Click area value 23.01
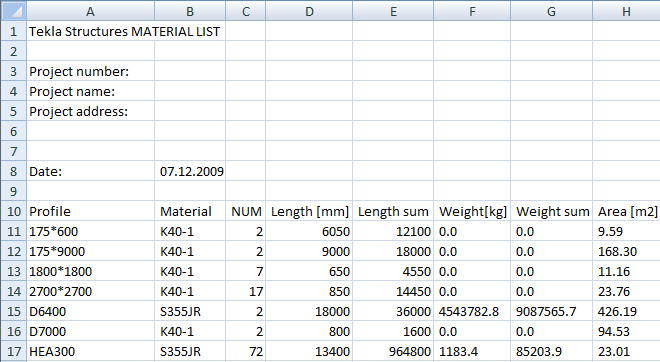 (x=627, y=351)
